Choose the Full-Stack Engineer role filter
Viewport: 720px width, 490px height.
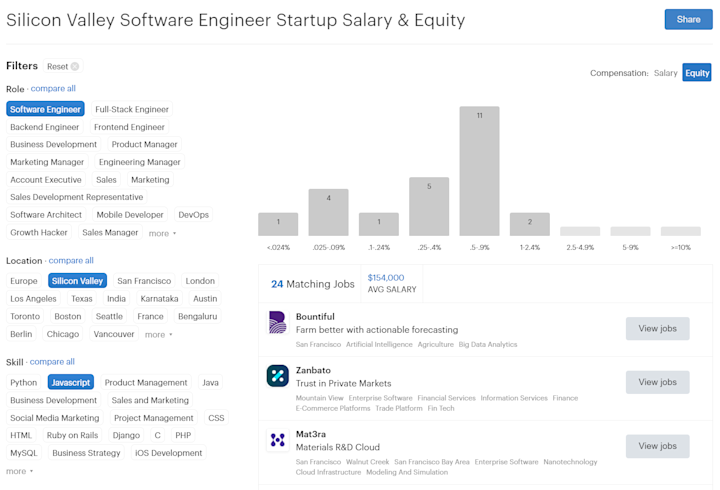pyautogui.click(x=132, y=109)
